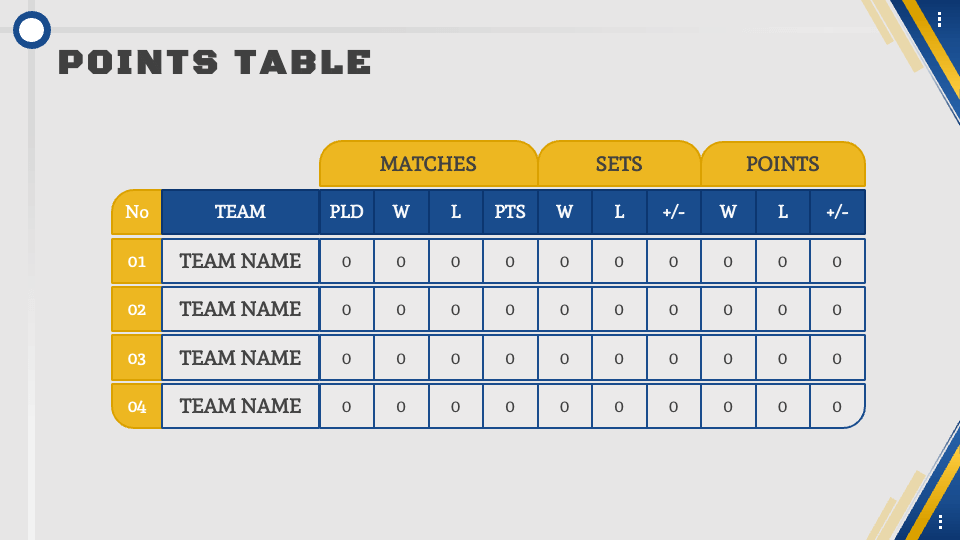Select TEAM NAME in row 04
This screenshot has width=960, height=540.
(240, 406)
